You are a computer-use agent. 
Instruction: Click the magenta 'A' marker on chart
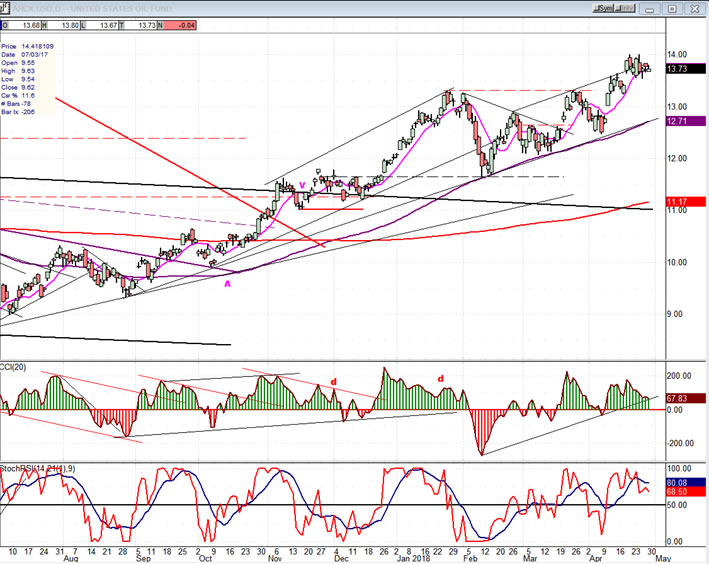click(227, 284)
